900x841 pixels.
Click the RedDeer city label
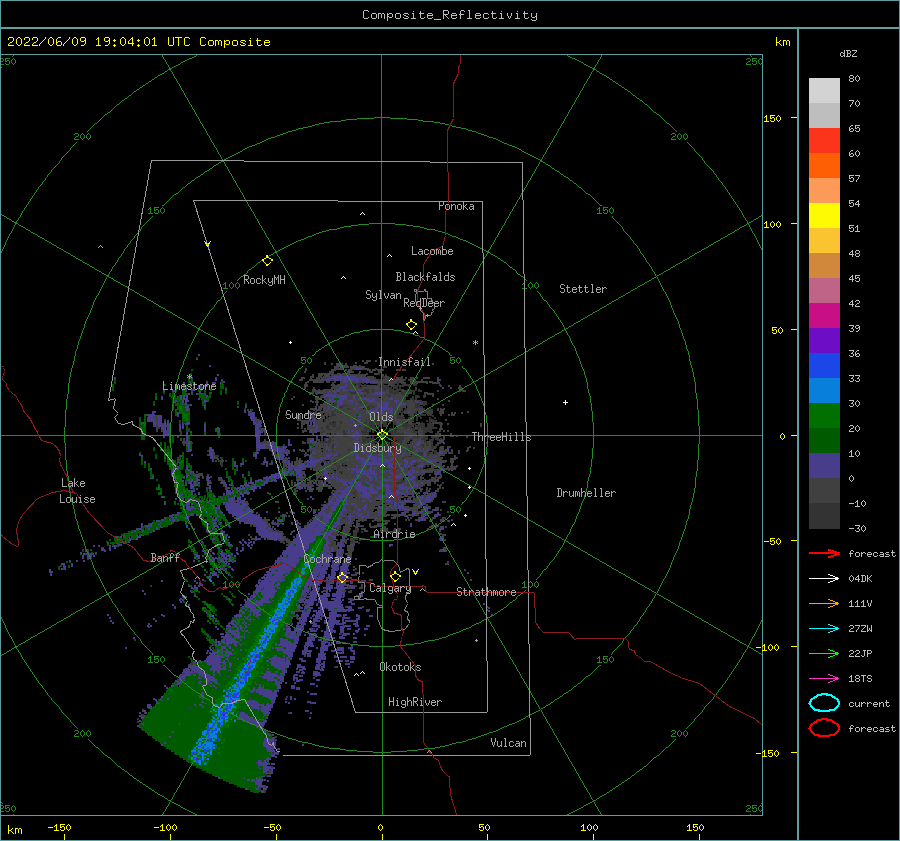[x=424, y=303]
